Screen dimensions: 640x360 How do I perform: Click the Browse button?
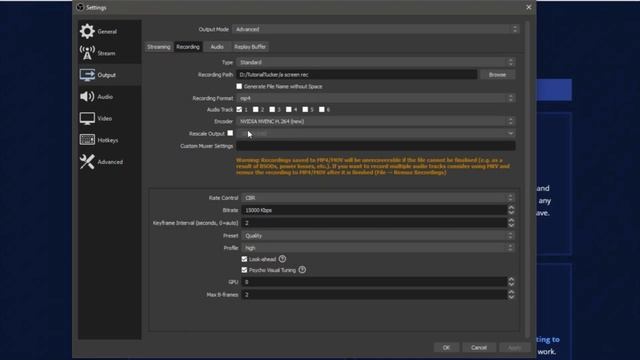point(497,75)
